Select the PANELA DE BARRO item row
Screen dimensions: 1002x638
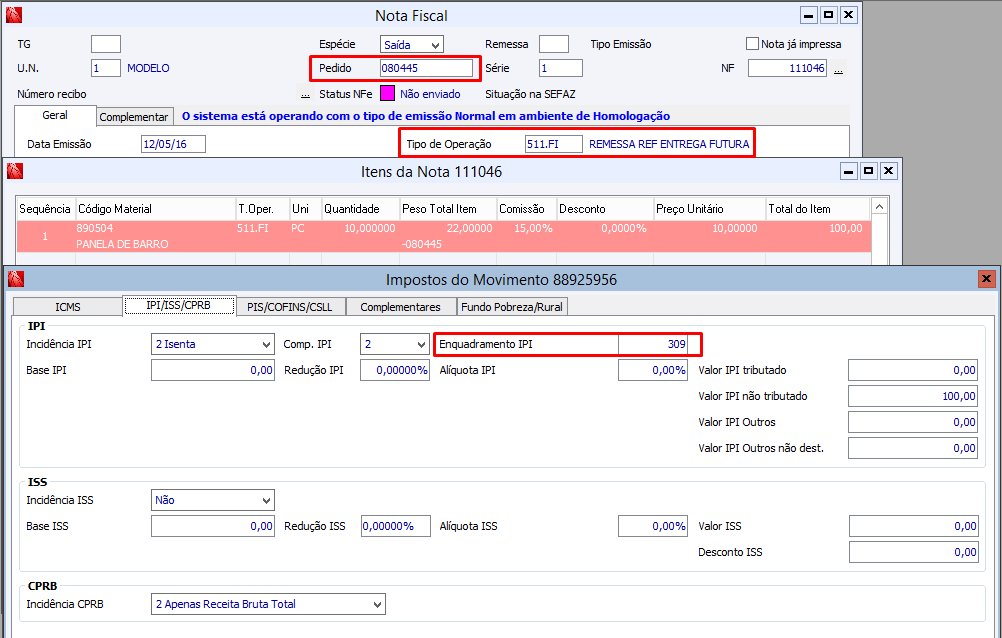[x=443, y=237]
